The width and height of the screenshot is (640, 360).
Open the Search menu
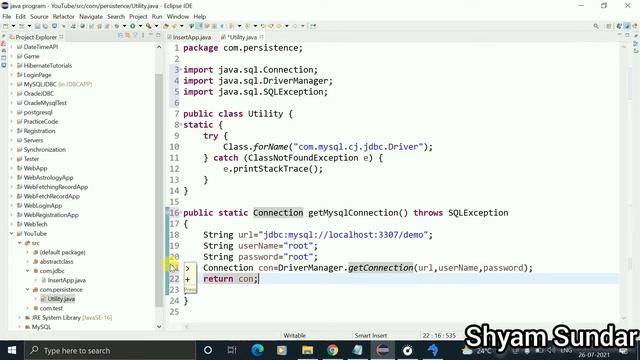pos(116,16)
